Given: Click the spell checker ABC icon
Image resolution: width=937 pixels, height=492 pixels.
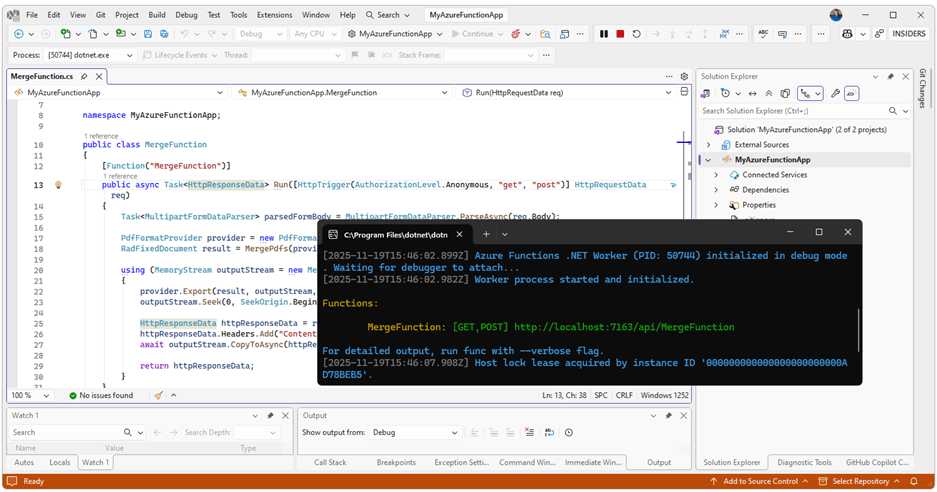Looking at the screenshot, I should [763, 34].
